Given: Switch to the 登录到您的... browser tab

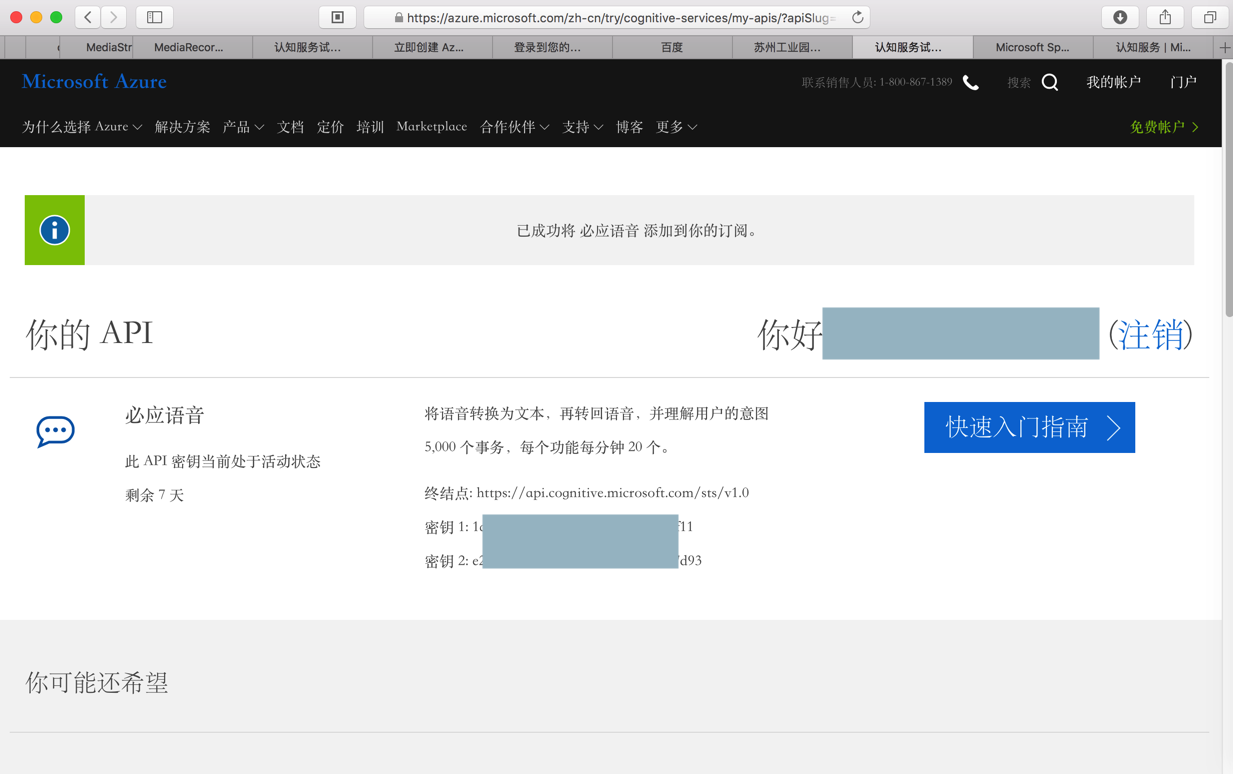Looking at the screenshot, I should point(552,47).
